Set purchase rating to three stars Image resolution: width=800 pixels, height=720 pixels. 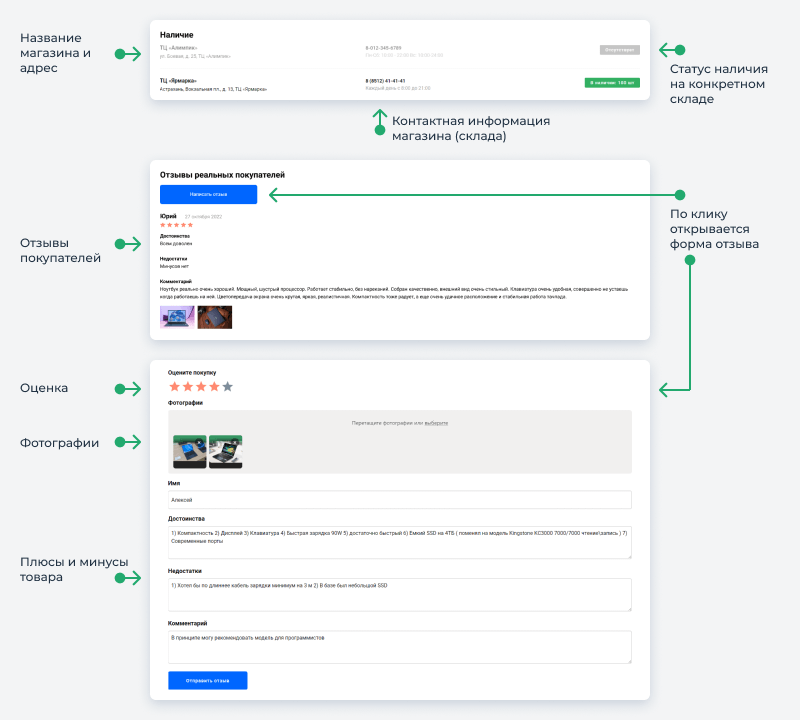coord(201,387)
